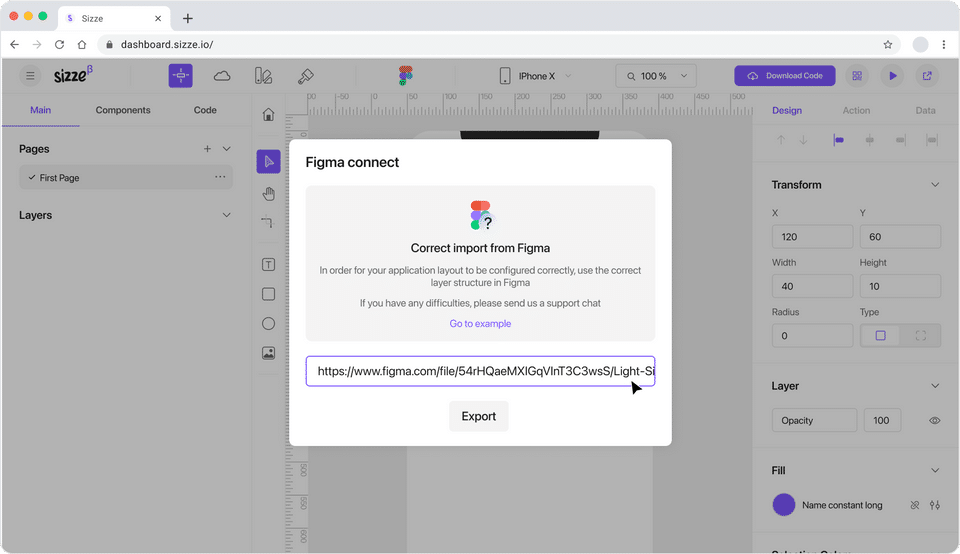Switch to the Main tab
Screen dimensions: 960x554
click(40, 110)
